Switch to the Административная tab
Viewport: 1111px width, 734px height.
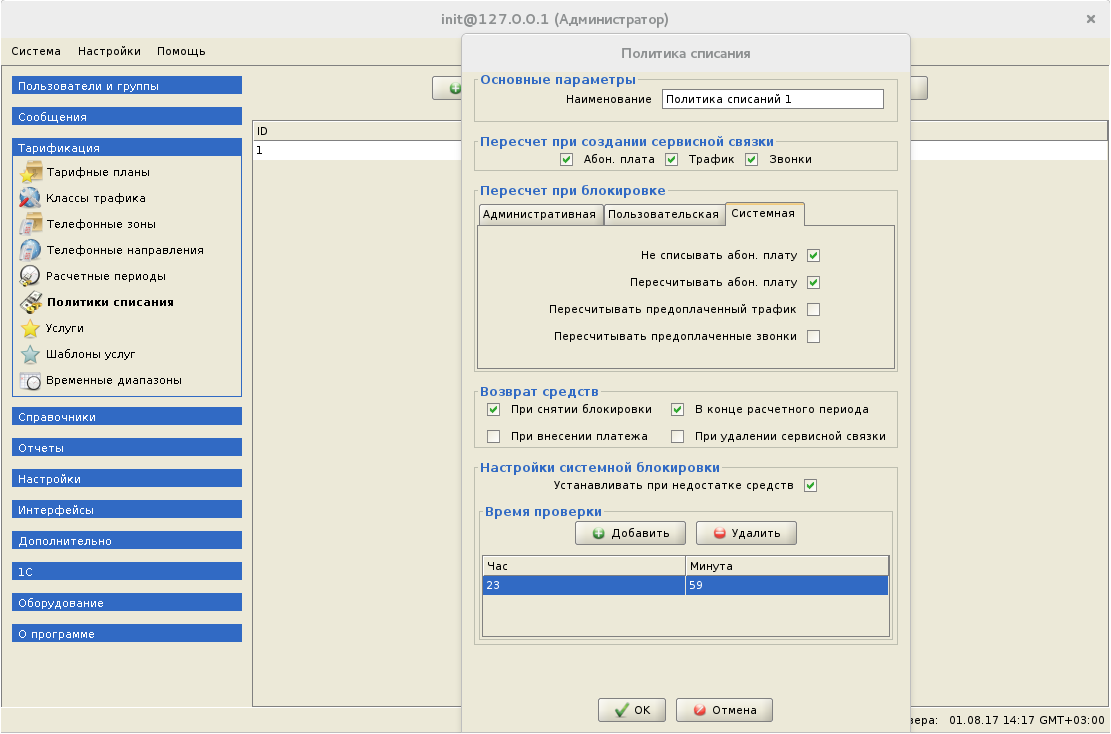point(540,215)
